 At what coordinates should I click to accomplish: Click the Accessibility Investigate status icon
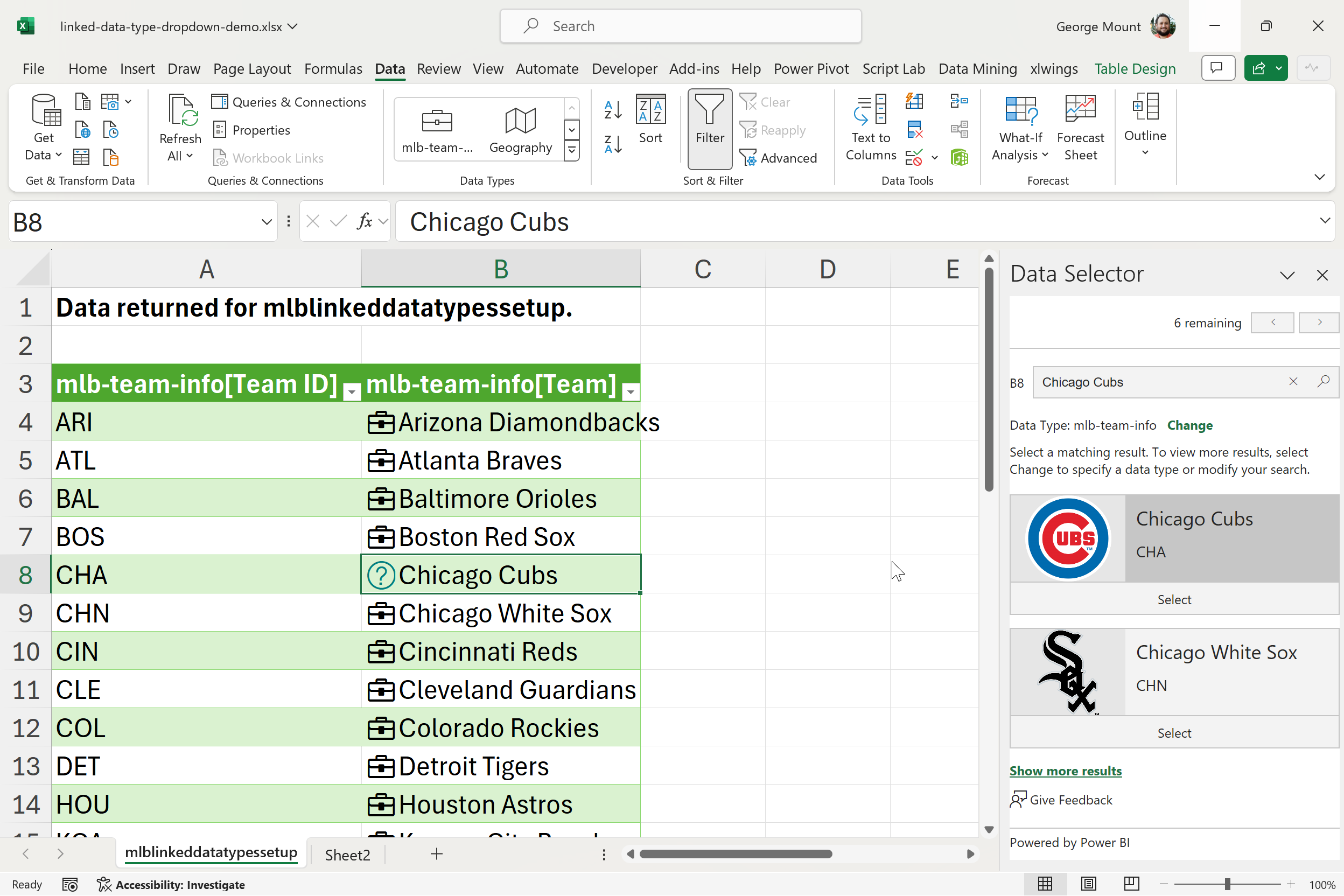[104, 885]
